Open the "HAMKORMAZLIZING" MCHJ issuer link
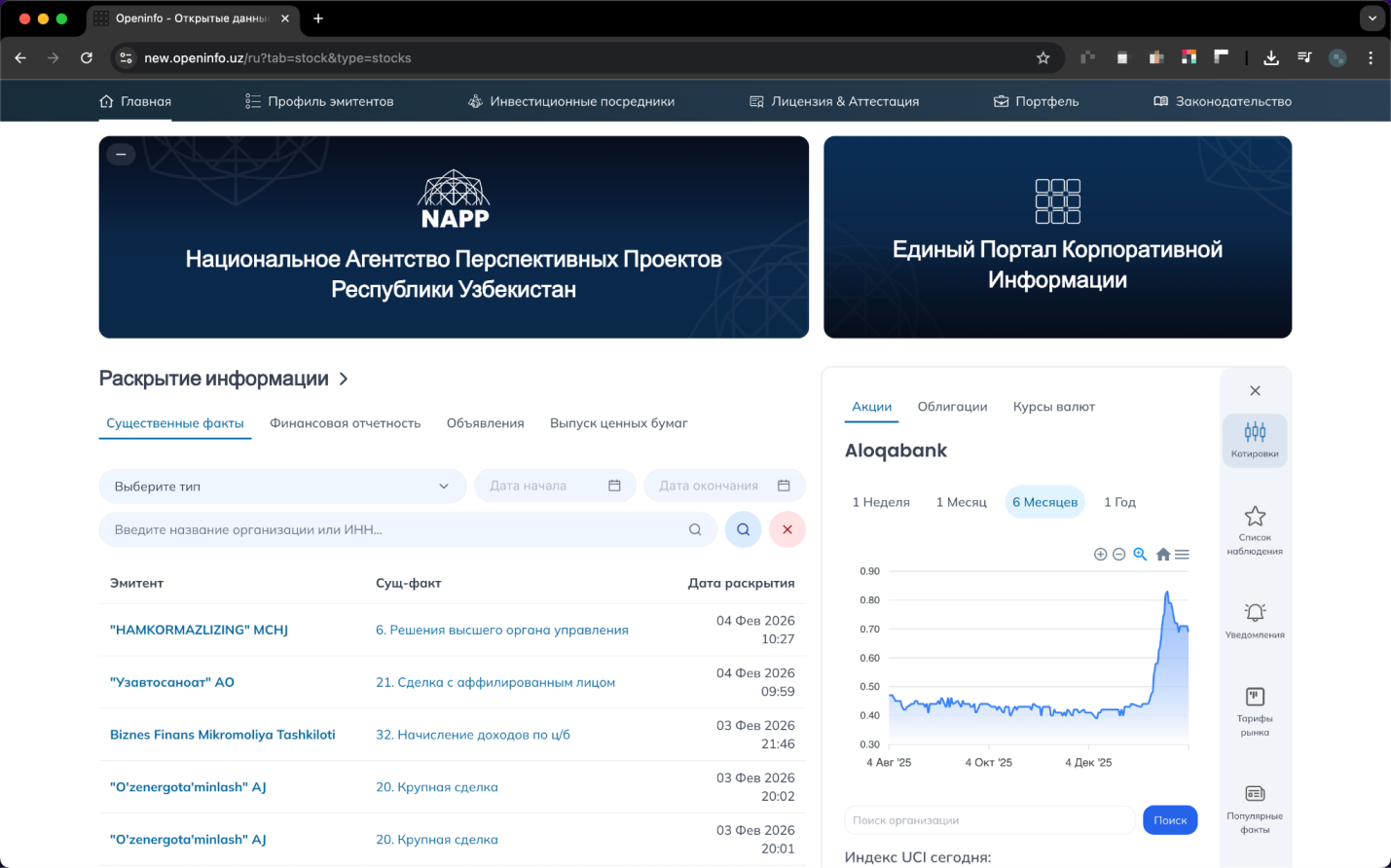Screen dimensions: 1391x868 [199, 630]
